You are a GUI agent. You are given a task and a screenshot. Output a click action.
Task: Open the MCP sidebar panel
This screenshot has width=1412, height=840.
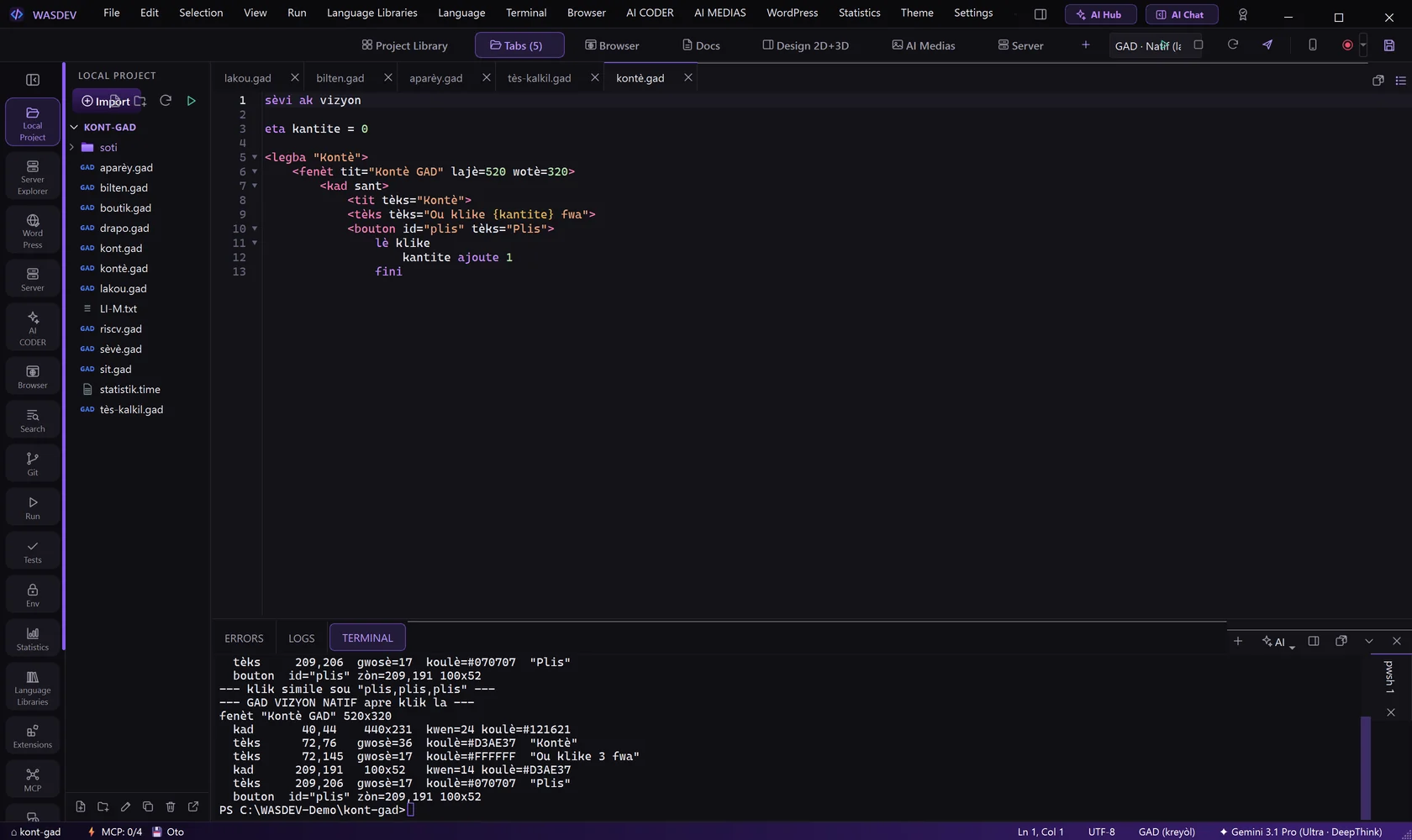pos(32,780)
